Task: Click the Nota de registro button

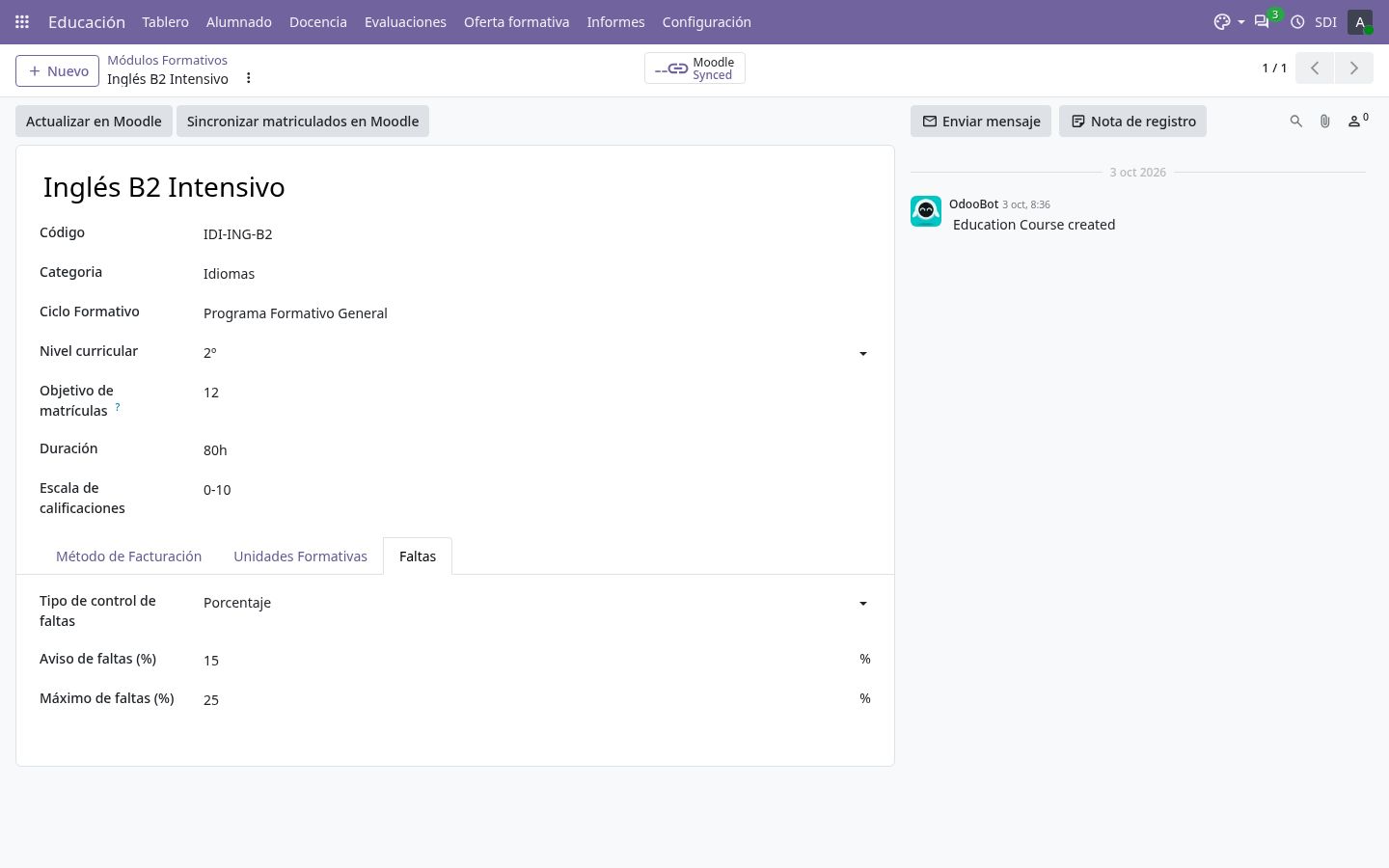Action: pyautogui.click(x=1133, y=122)
